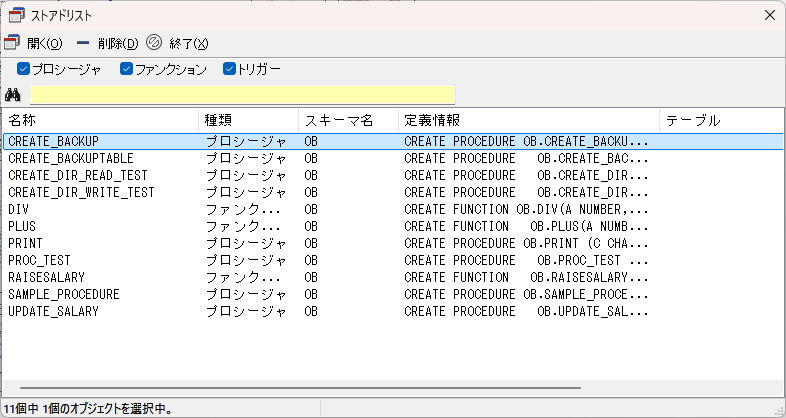Click the yellow search input field
The height and width of the screenshot is (418, 786).
tap(242, 95)
